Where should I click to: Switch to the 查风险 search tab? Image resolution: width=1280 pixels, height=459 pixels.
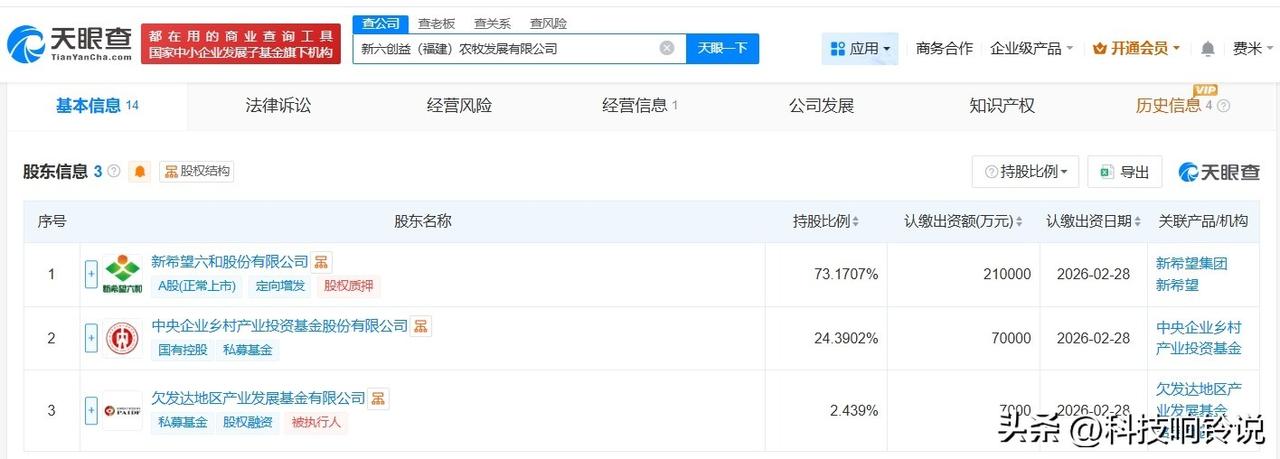(x=548, y=22)
